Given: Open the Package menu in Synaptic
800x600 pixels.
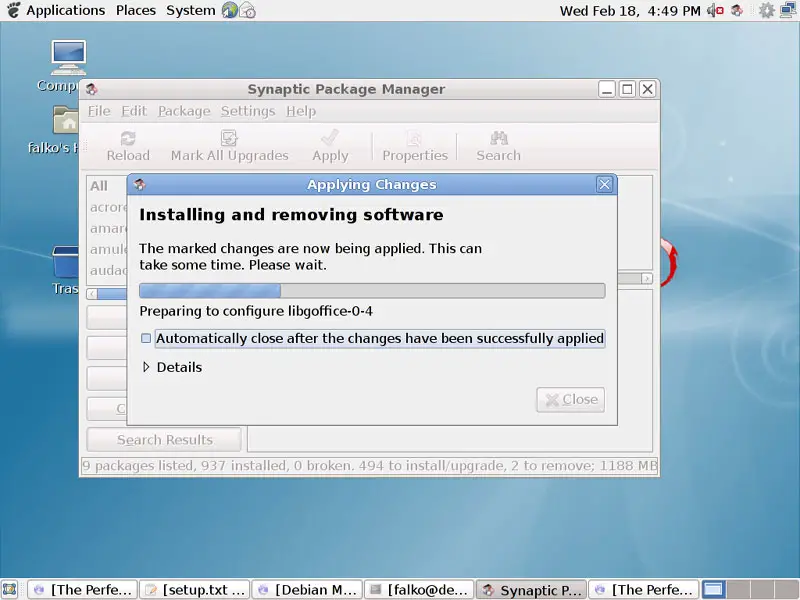Looking at the screenshot, I should point(184,111).
